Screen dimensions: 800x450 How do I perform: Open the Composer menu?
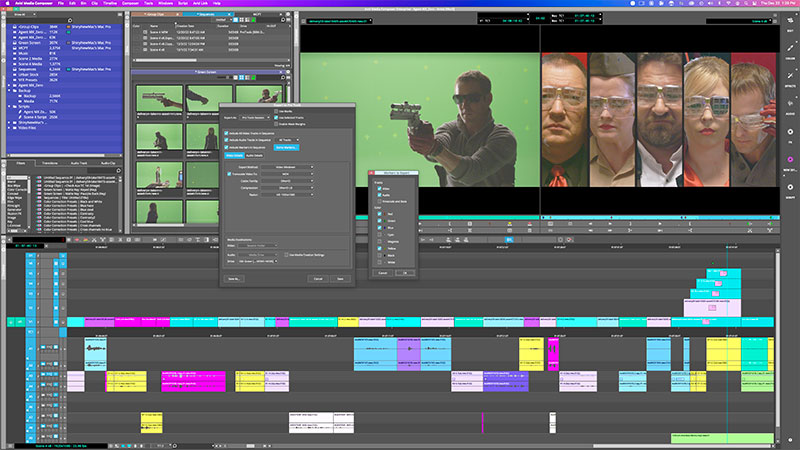(x=131, y=3)
